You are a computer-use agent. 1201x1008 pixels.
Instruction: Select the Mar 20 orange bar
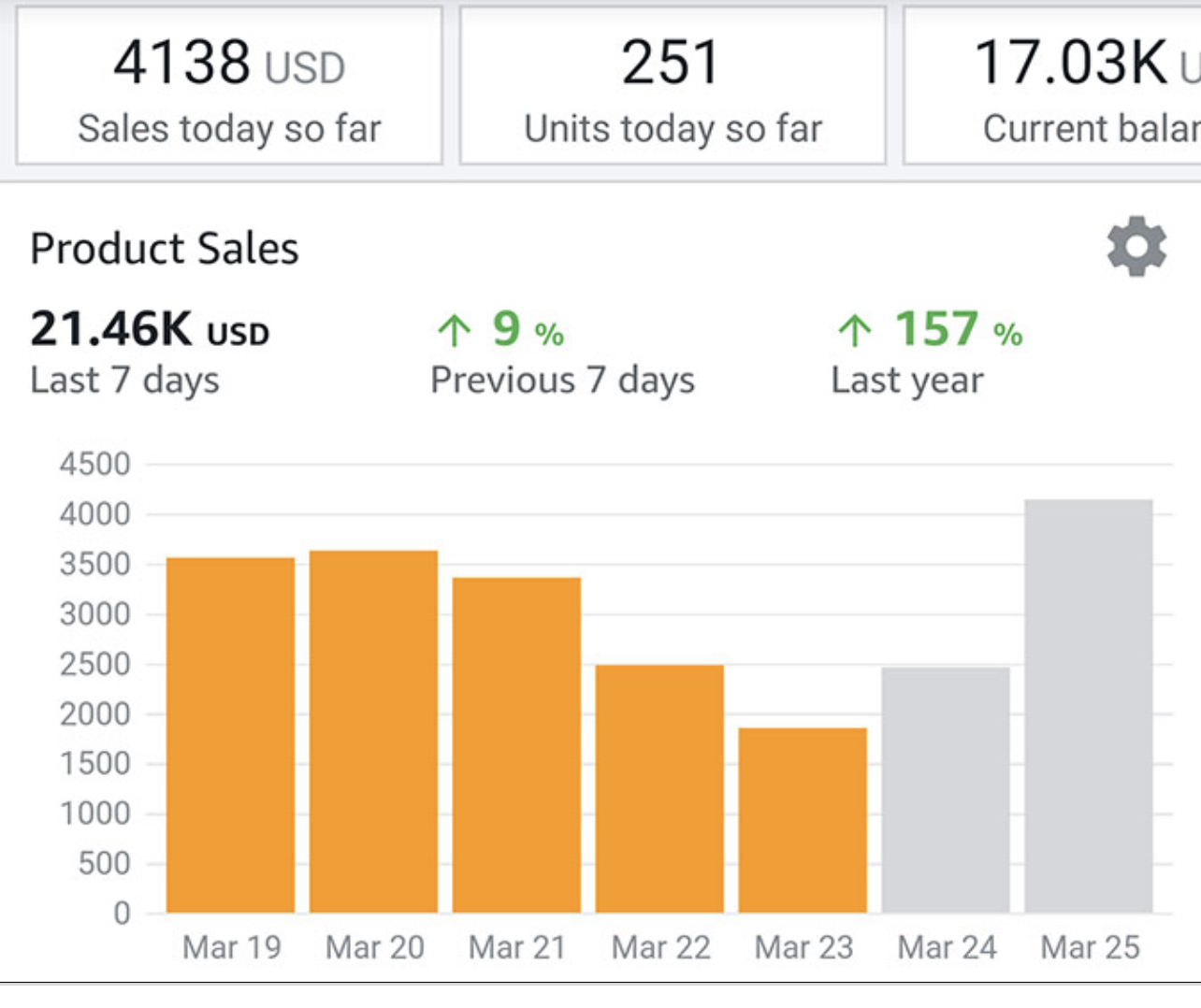pyautogui.click(x=373, y=731)
